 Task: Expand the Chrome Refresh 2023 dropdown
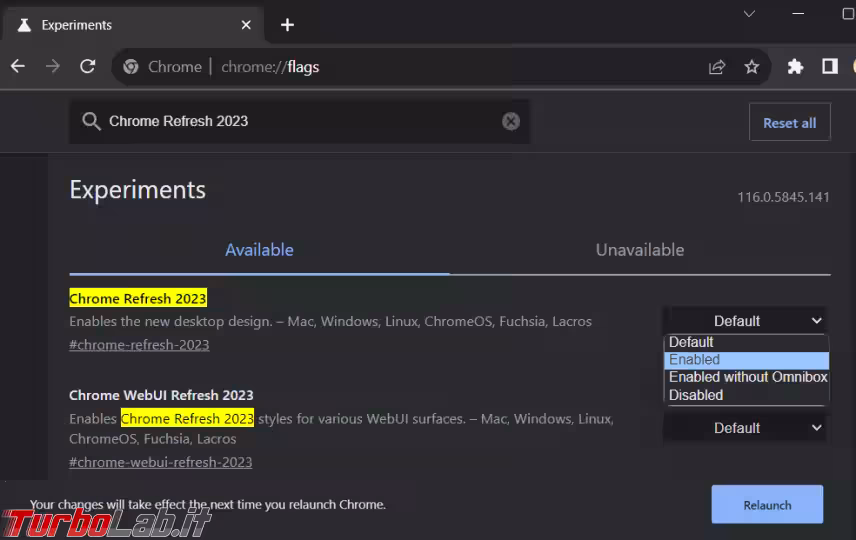click(x=746, y=321)
